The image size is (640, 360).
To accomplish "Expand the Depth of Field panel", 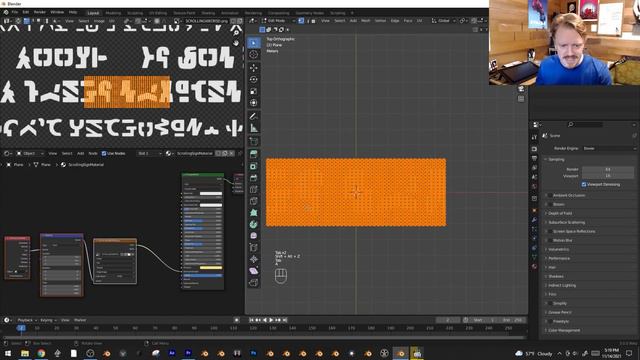I will coord(560,213).
